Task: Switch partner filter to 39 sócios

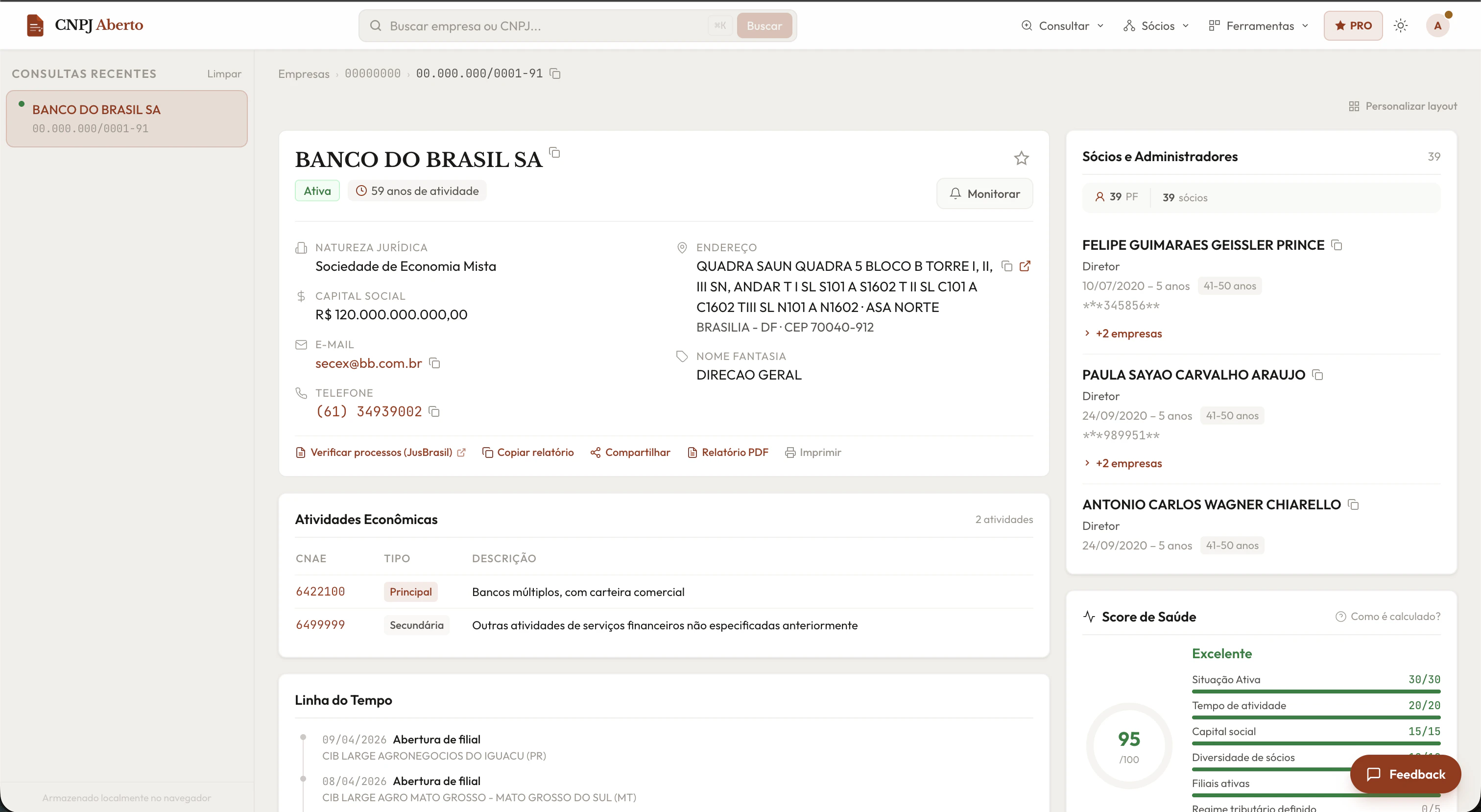Action: [x=1184, y=197]
